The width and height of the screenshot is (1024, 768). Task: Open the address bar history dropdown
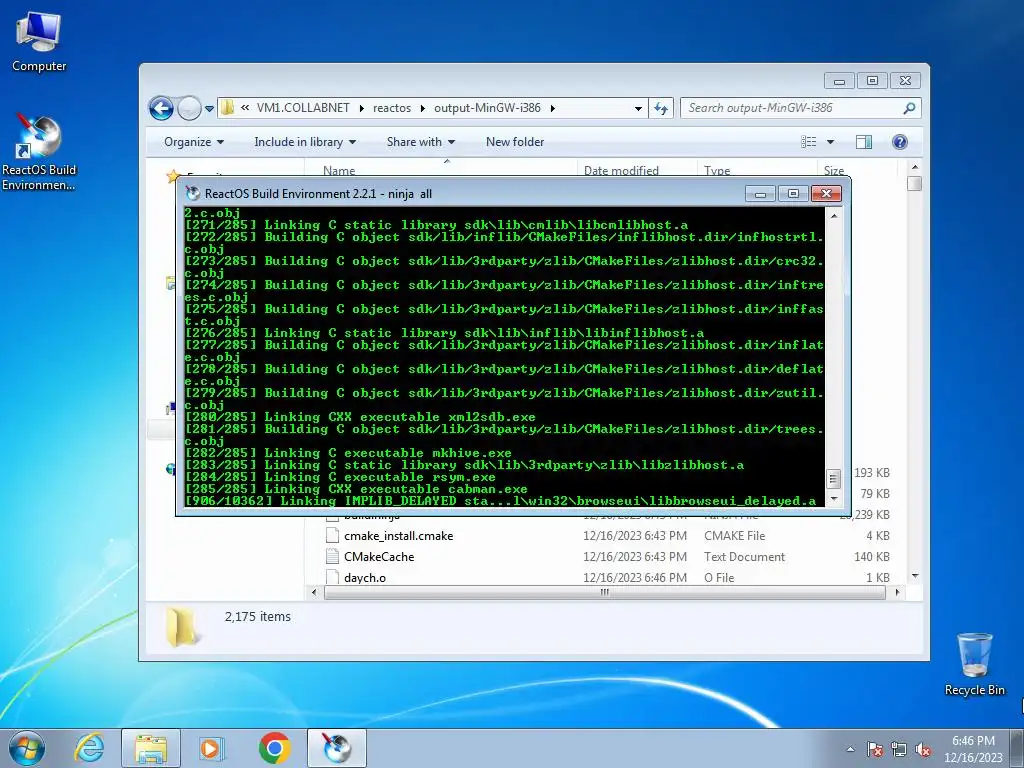(638, 108)
